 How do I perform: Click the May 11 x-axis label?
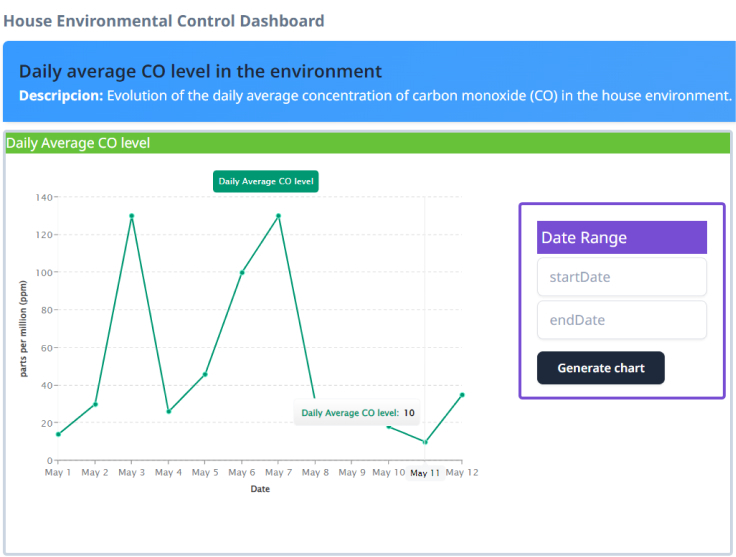point(425,472)
